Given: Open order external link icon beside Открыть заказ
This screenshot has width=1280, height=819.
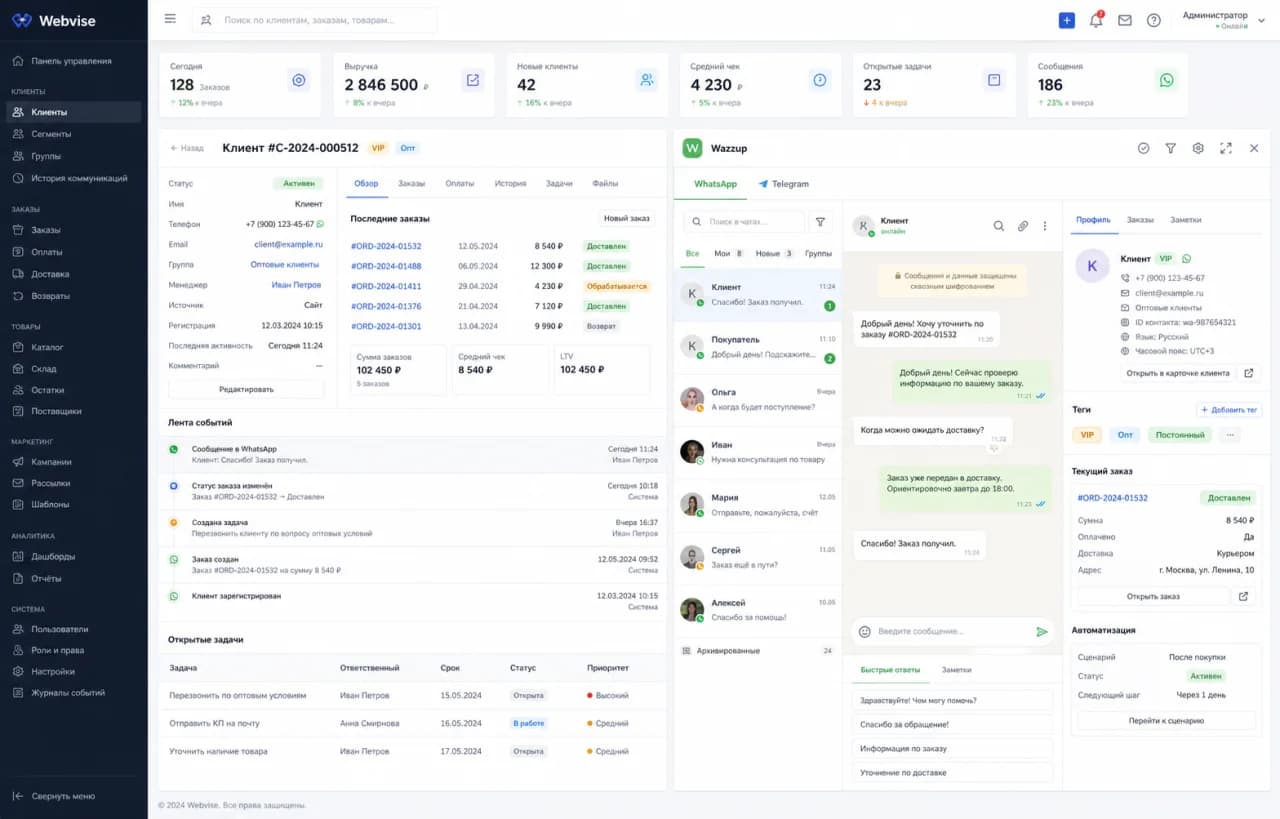Looking at the screenshot, I should (x=1243, y=596).
